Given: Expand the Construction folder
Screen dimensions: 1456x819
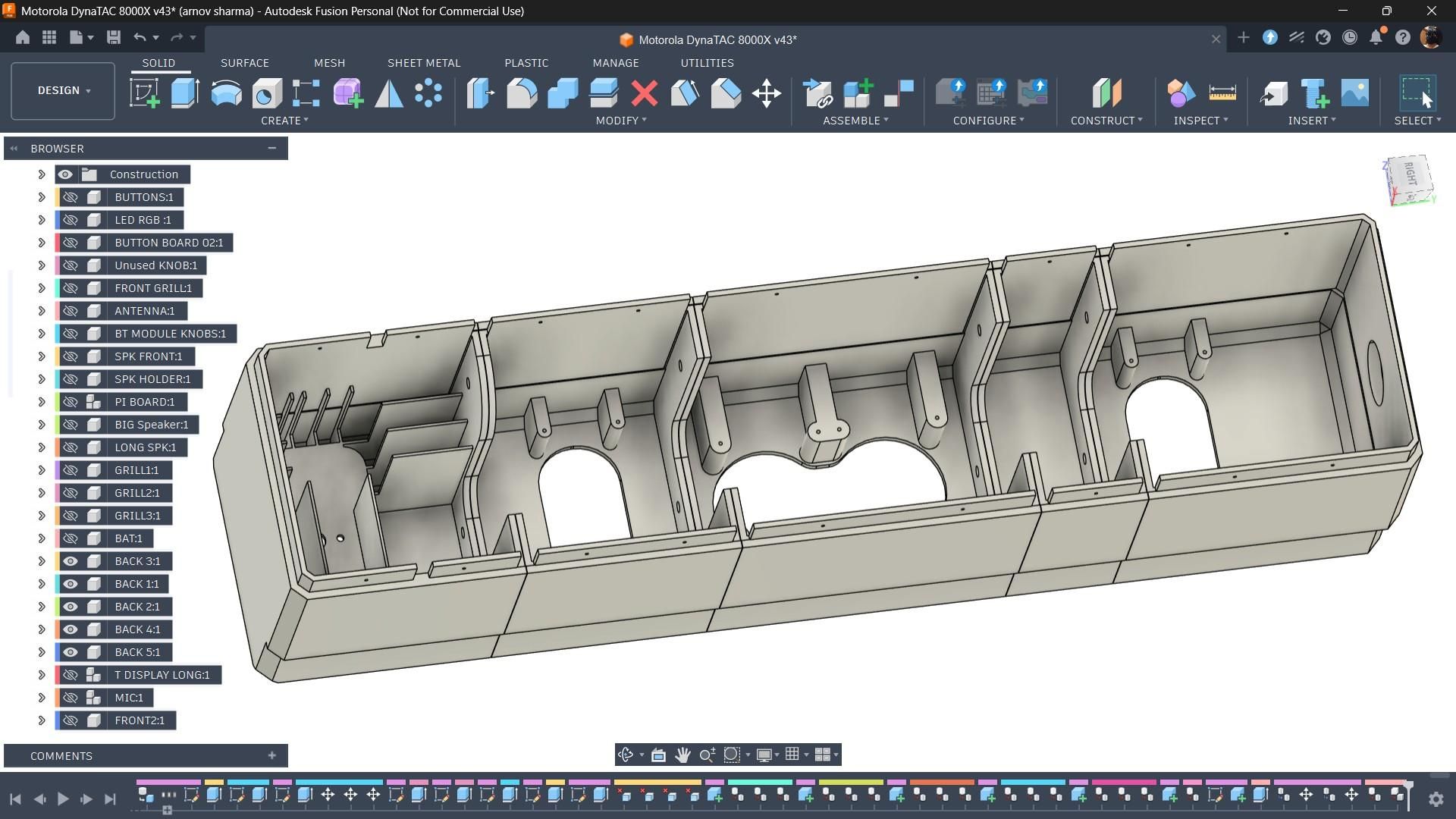Looking at the screenshot, I should pos(42,174).
